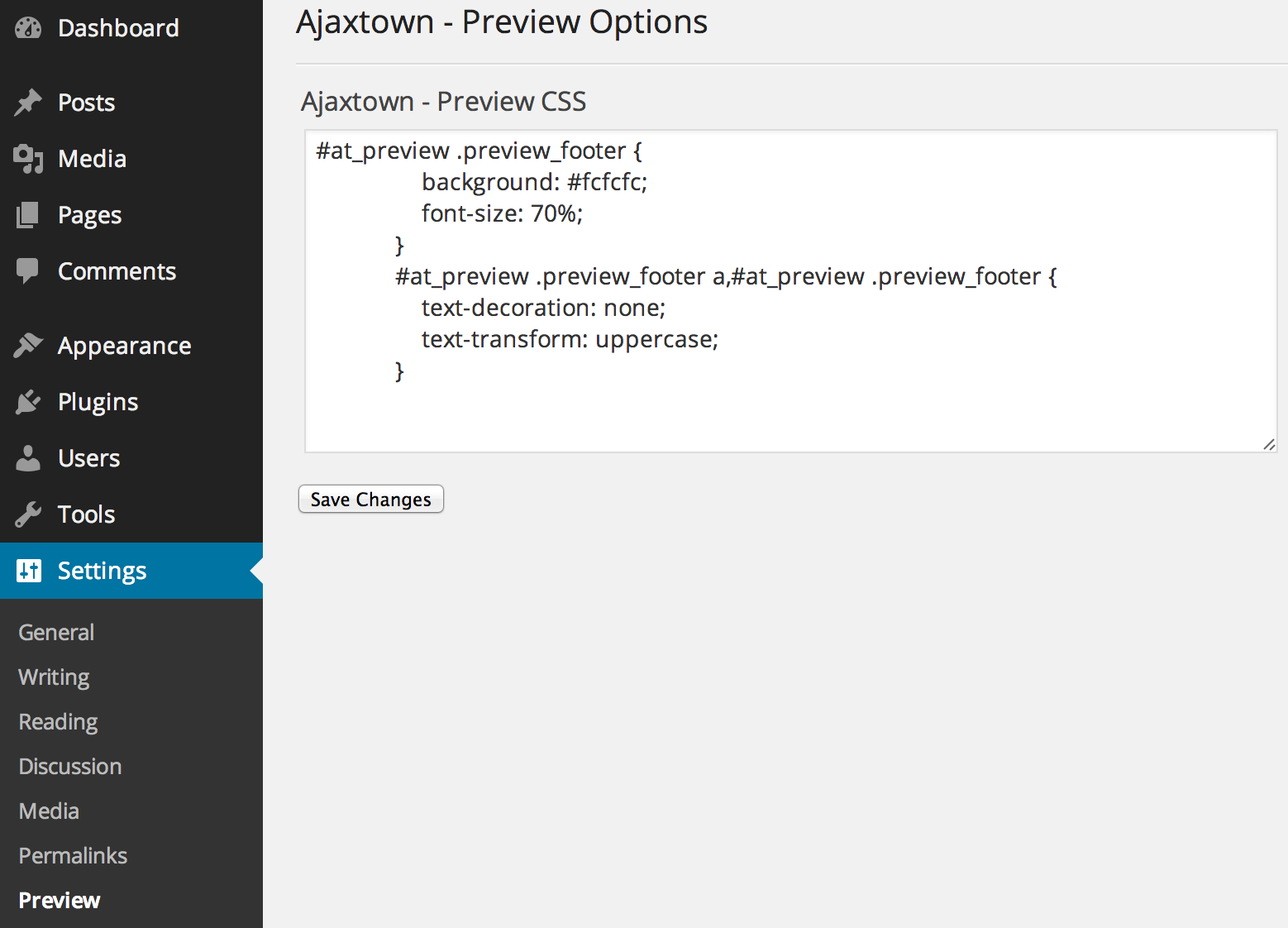Click the Users person icon

(28, 458)
